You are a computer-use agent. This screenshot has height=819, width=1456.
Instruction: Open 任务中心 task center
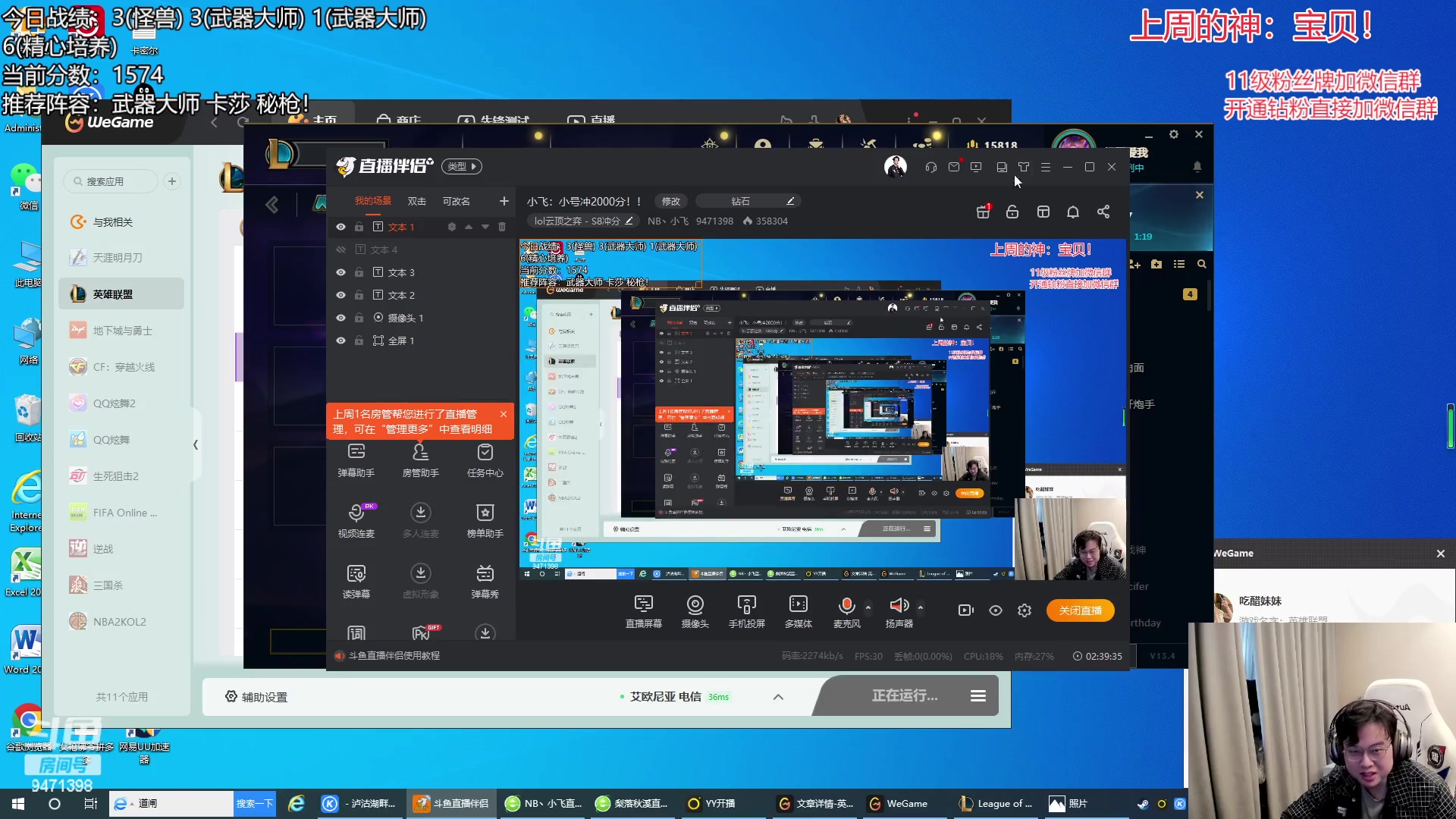point(485,460)
